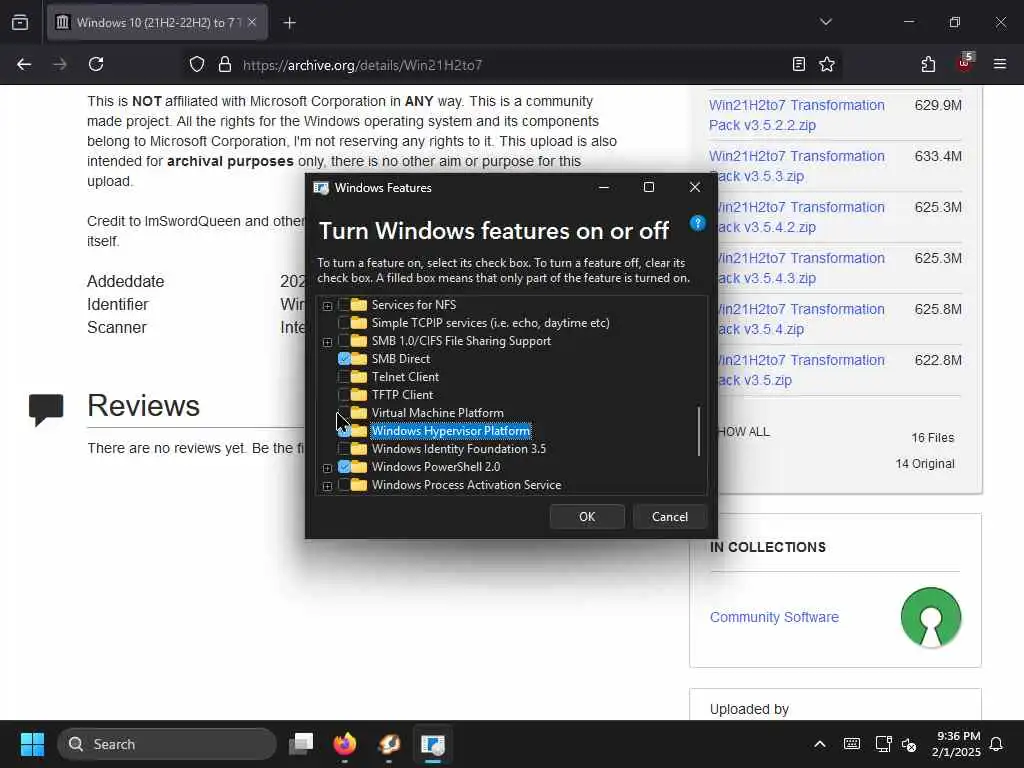The height and width of the screenshot is (768, 1024).
Task: Open a new browser tab
Action: click(289, 23)
